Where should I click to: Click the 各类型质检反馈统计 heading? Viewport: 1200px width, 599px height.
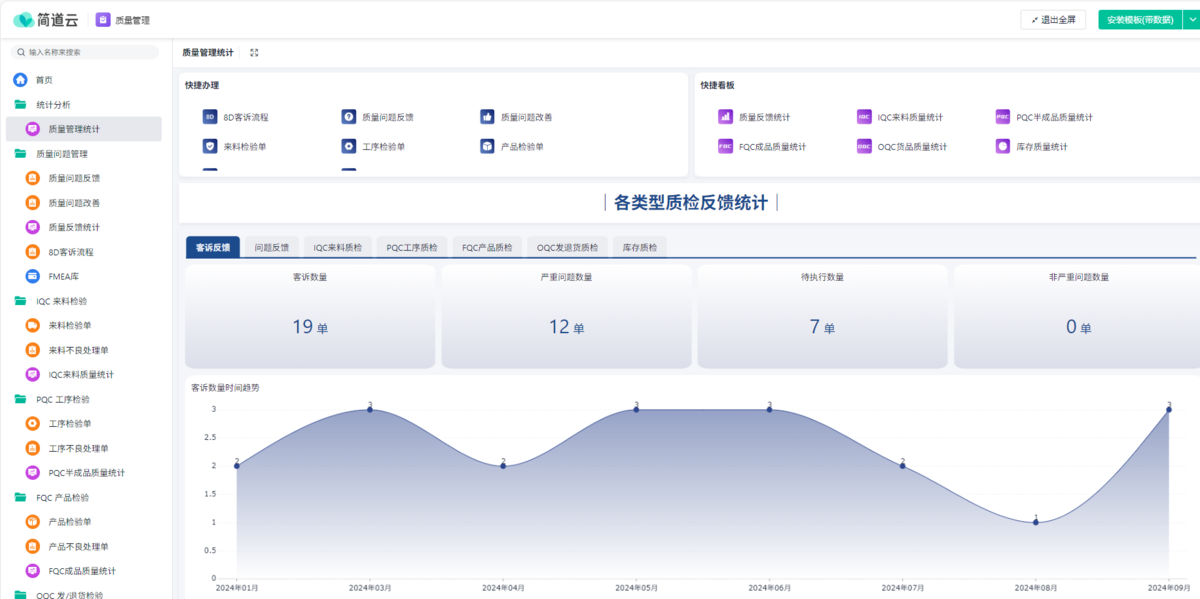click(x=691, y=203)
